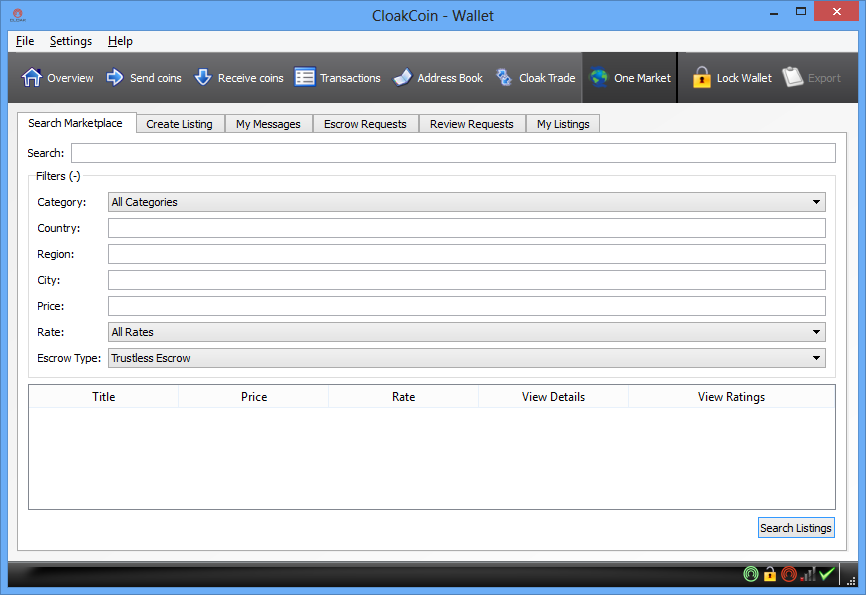Click the "Category:" label
Viewport: 866px width, 595px height.
[62, 202]
